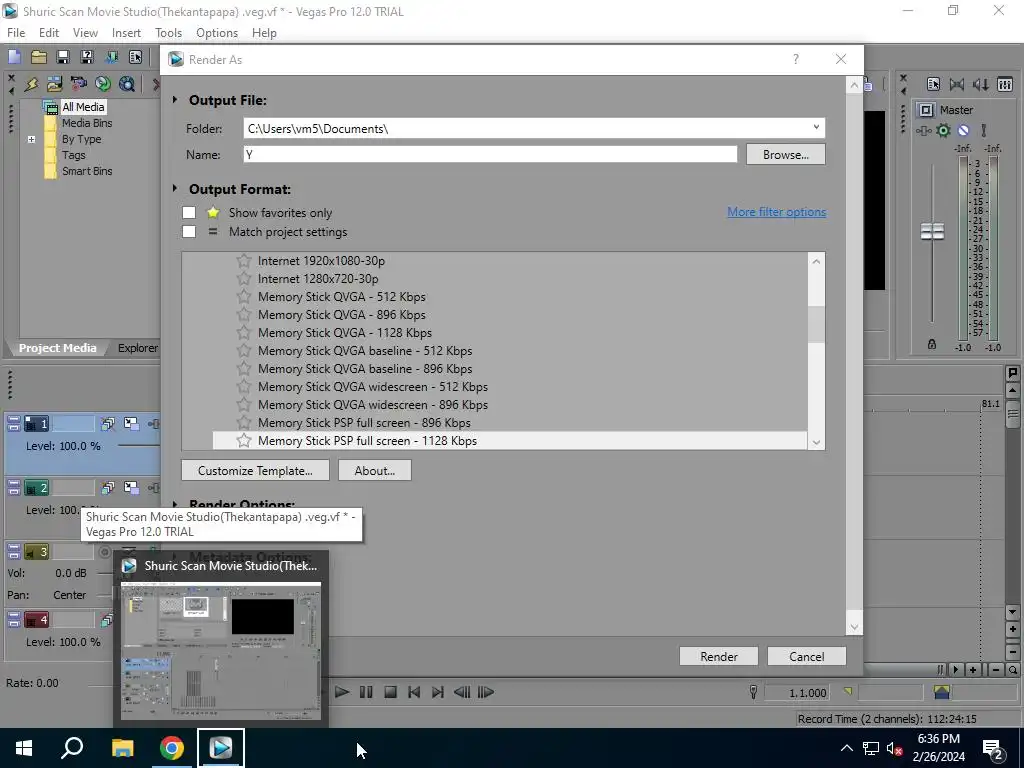
Task: Click the Properties icon in the main toolbar
Action: point(135,57)
